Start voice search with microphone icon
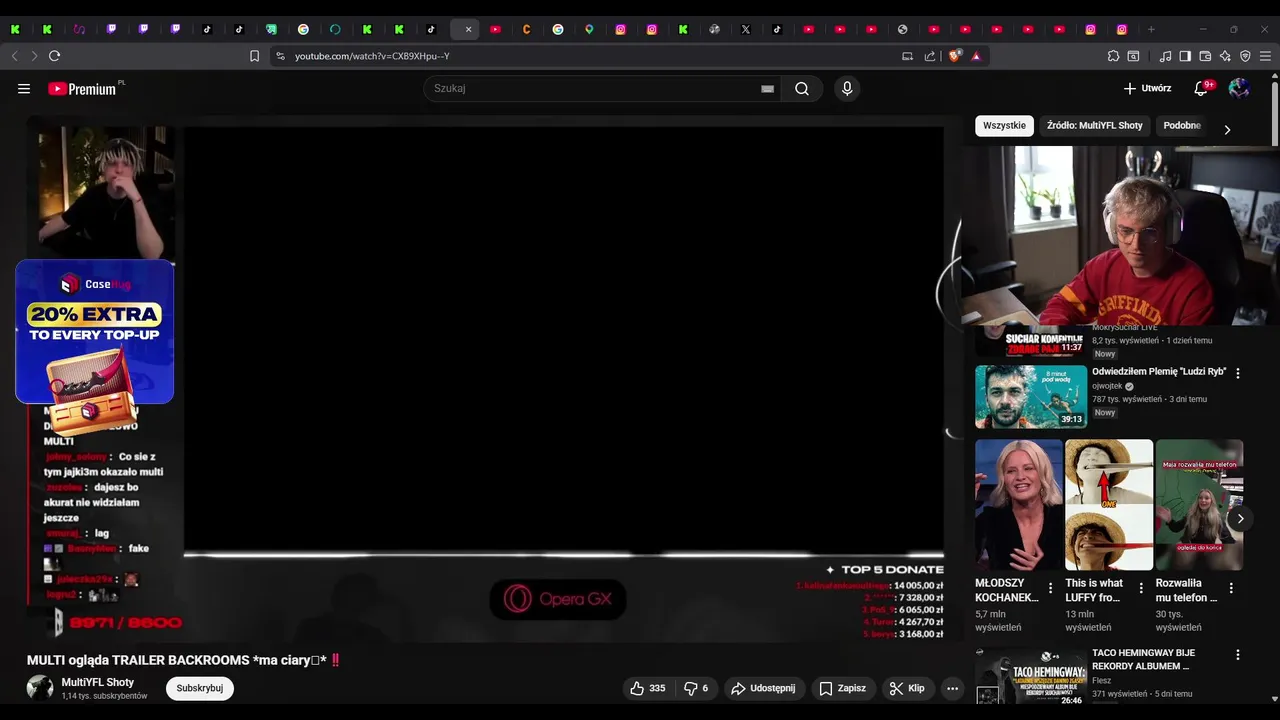 tap(847, 89)
